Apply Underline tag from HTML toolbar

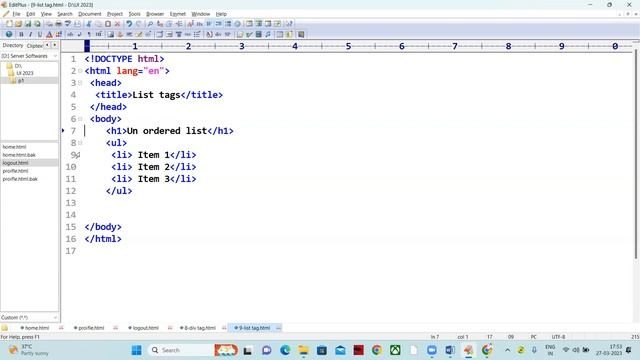point(40,34)
